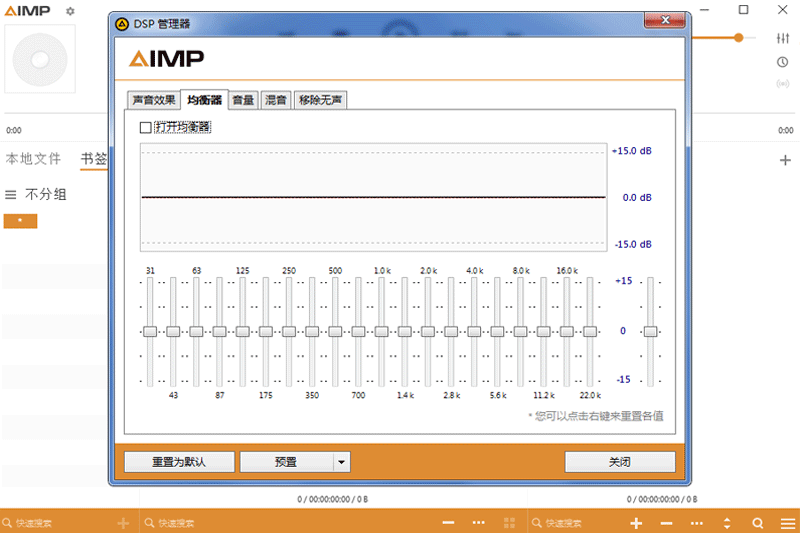This screenshot has width=800, height=533.
Task: Click the clock timer icon on the right
Action: click(x=782, y=62)
